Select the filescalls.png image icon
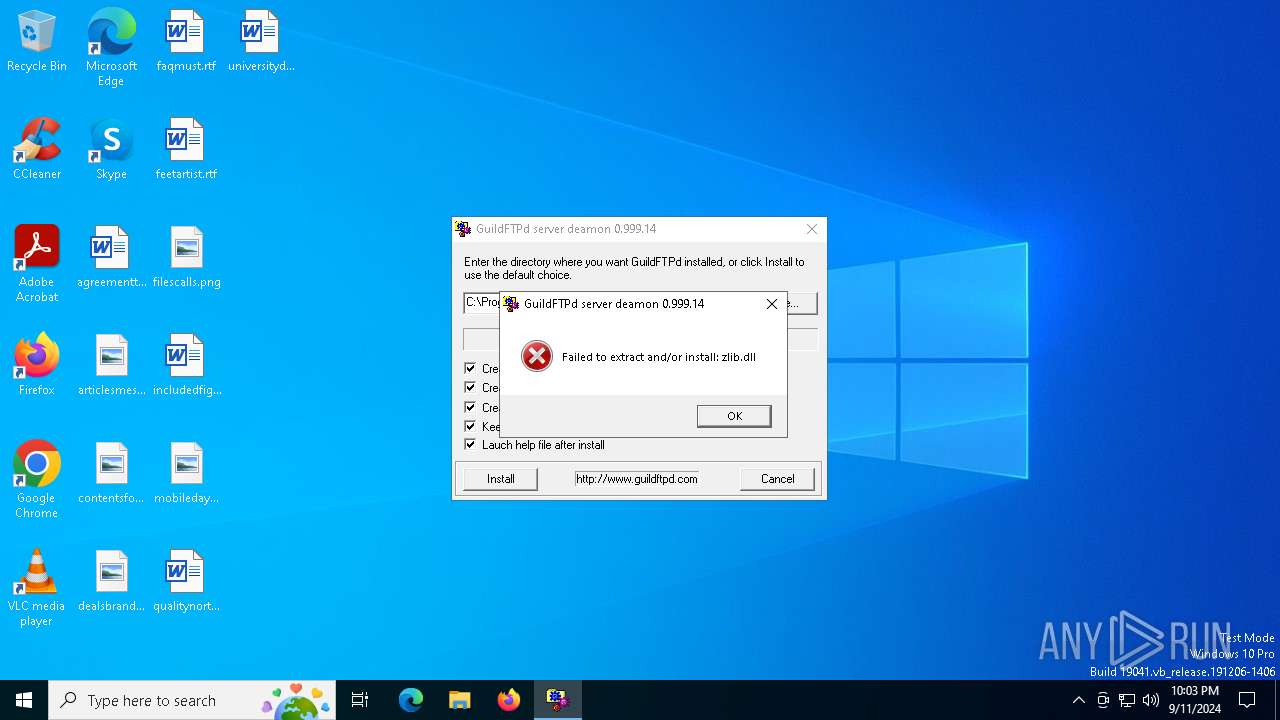This screenshot has width=1280, height=720. point(186,258)
